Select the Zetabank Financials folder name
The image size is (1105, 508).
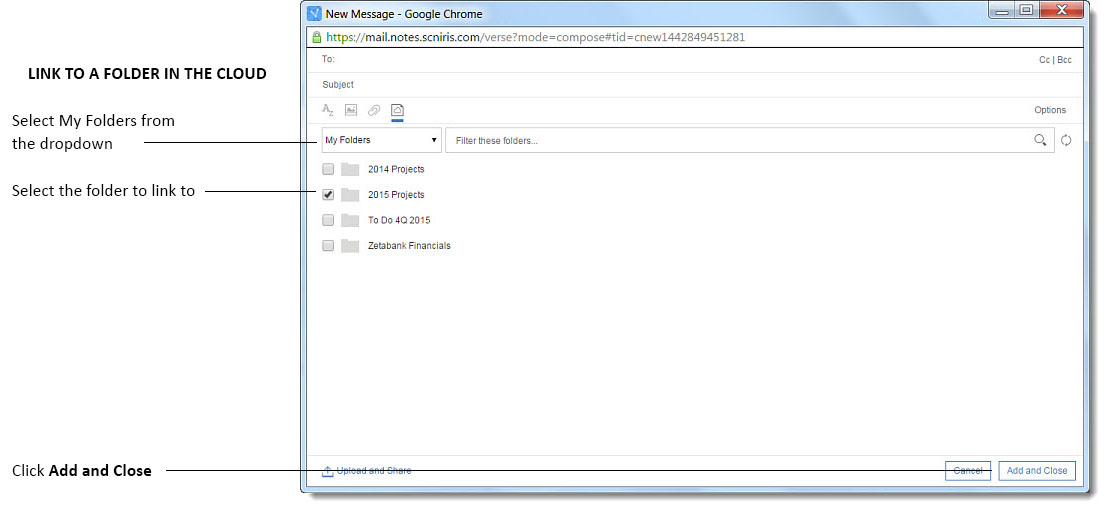(409, 245)
